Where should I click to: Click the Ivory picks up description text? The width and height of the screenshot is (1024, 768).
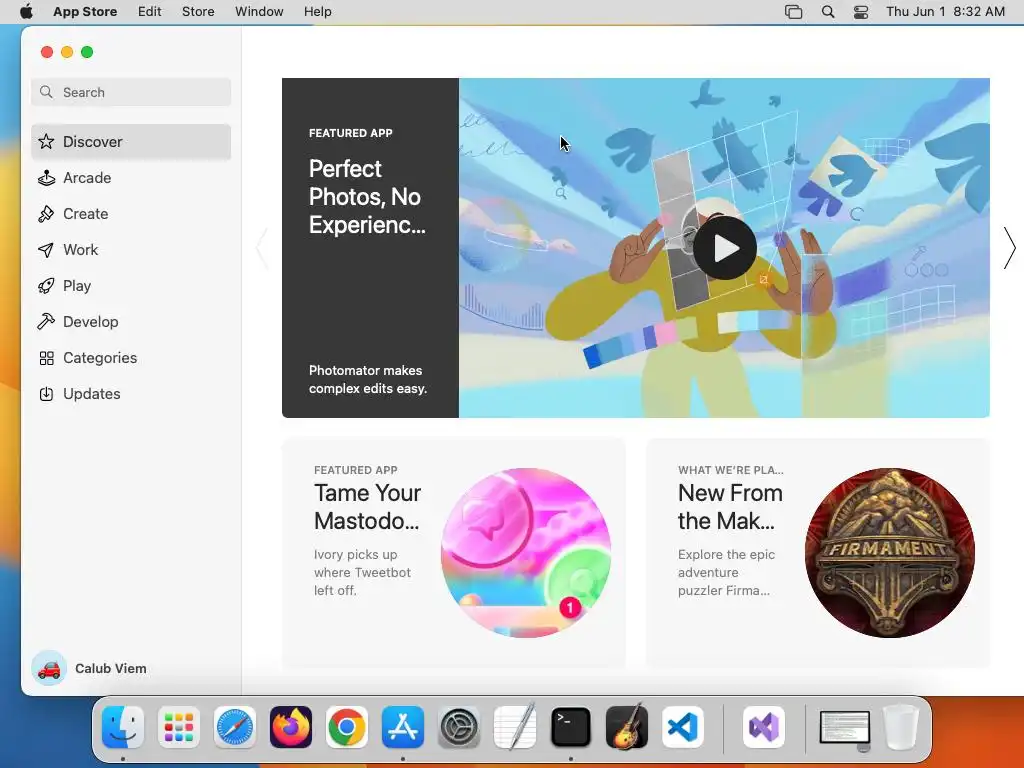tap(362, 572)
